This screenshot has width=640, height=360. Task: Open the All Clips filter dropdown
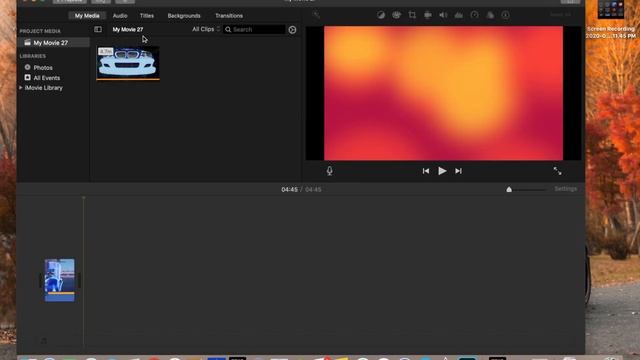click(206, 29)
